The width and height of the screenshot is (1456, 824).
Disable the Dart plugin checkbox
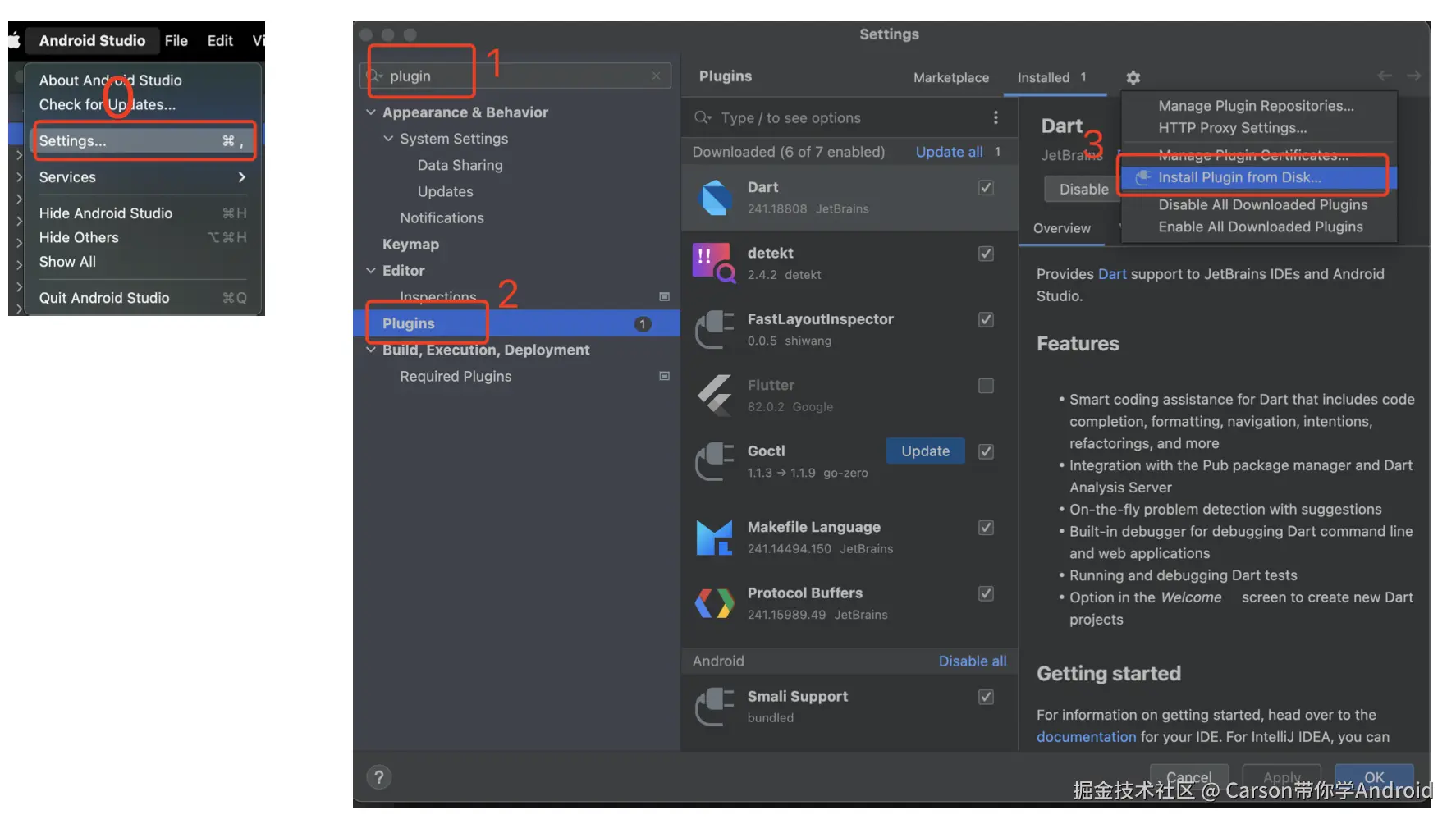987,188
